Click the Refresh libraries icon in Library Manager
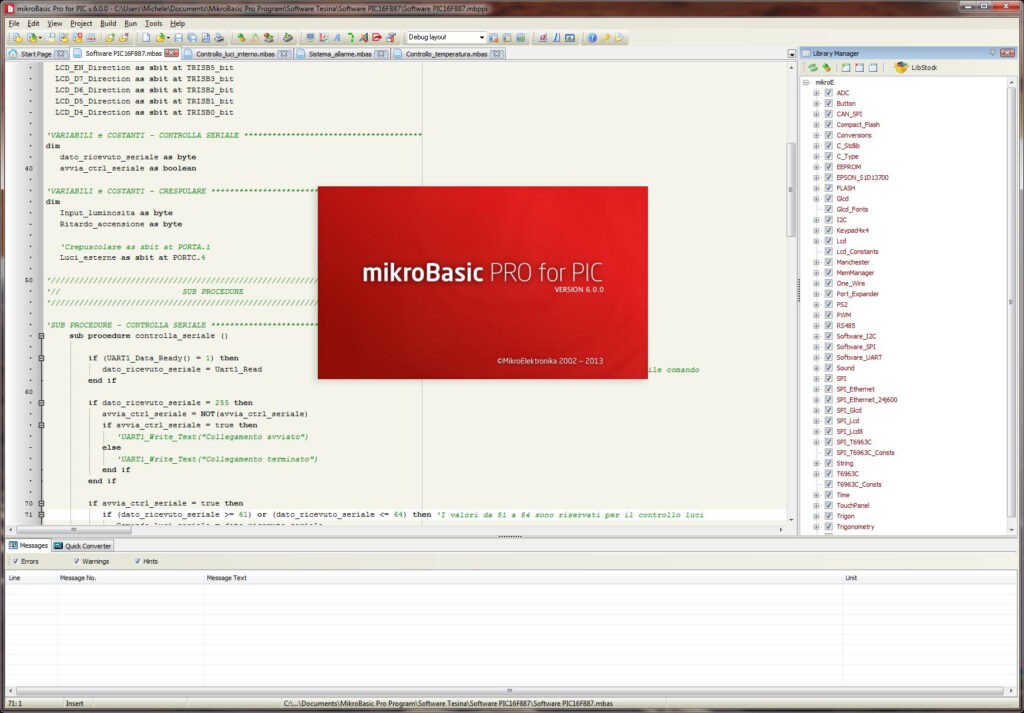Viewport: 1024px width, 713px height. (813, 67)
